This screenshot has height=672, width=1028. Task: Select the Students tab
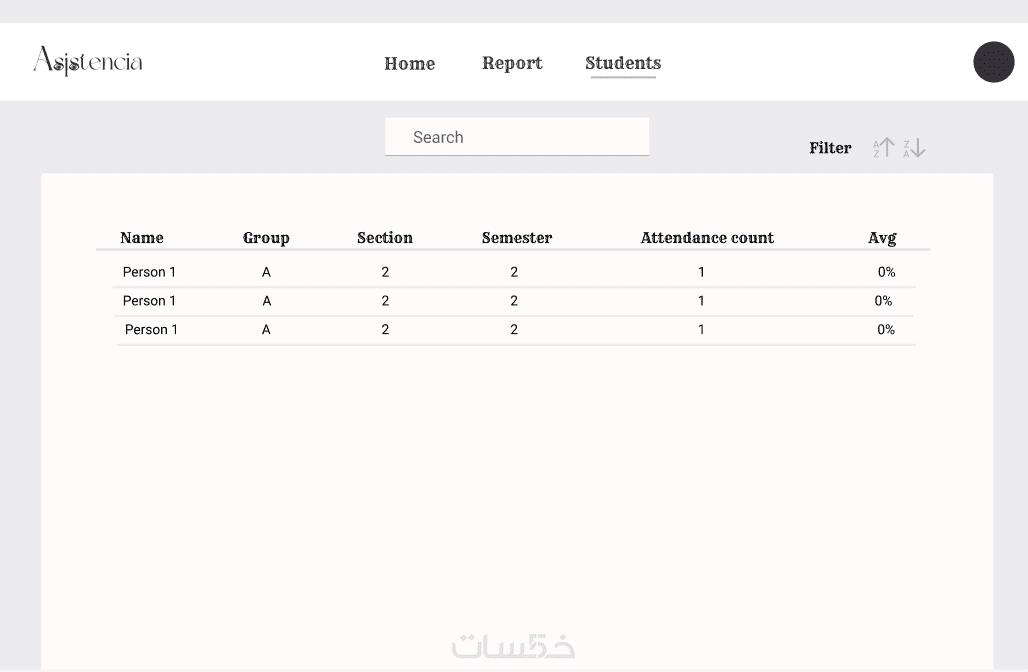tap(623, 63)
